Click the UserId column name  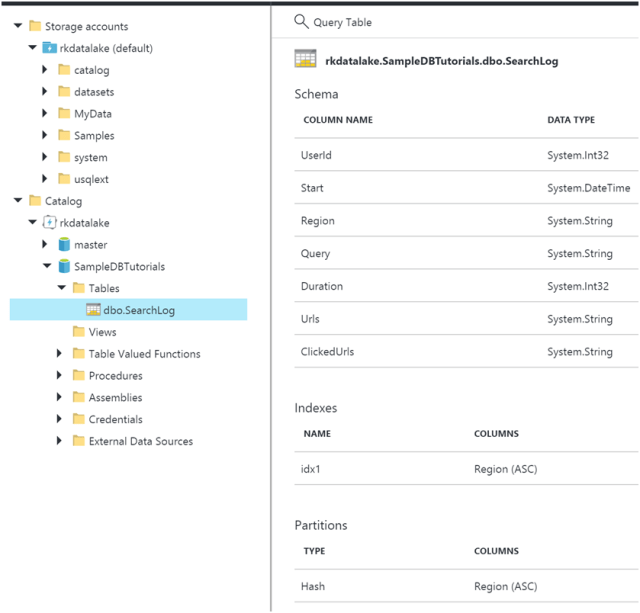coord(316,155)
